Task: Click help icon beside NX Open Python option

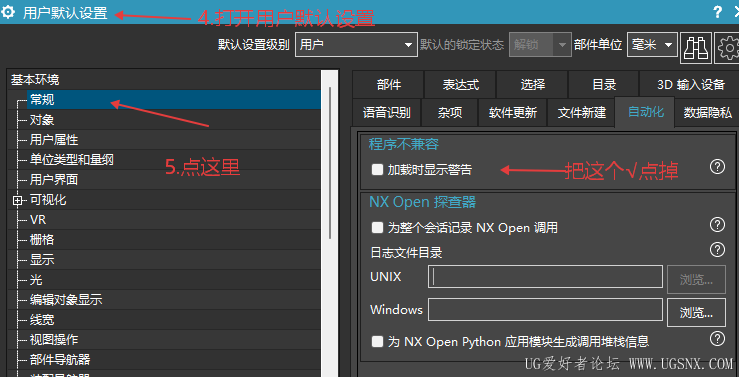Action: tap(717, 338)
